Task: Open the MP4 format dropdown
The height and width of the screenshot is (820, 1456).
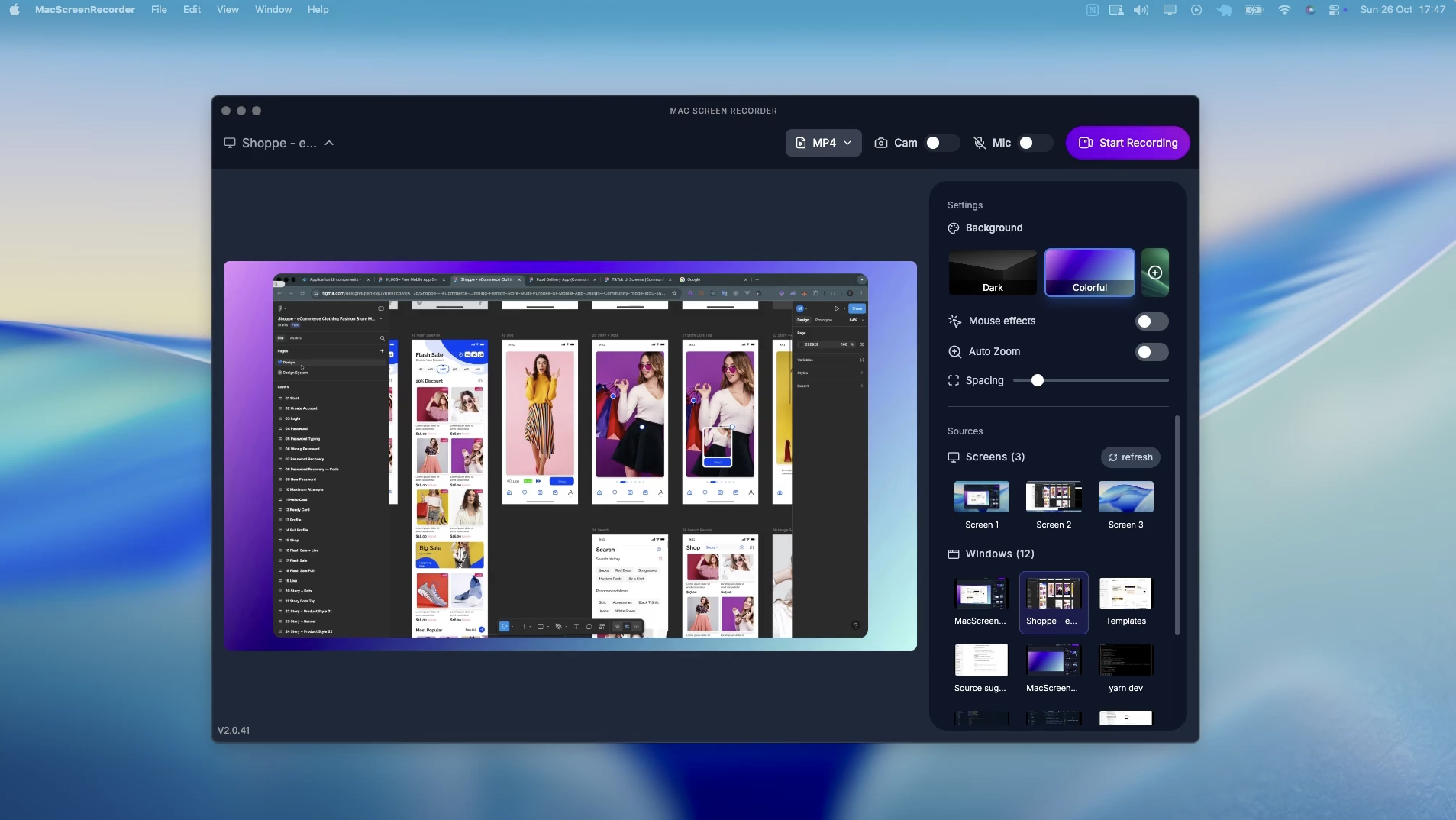Action: tap(823, 143)
